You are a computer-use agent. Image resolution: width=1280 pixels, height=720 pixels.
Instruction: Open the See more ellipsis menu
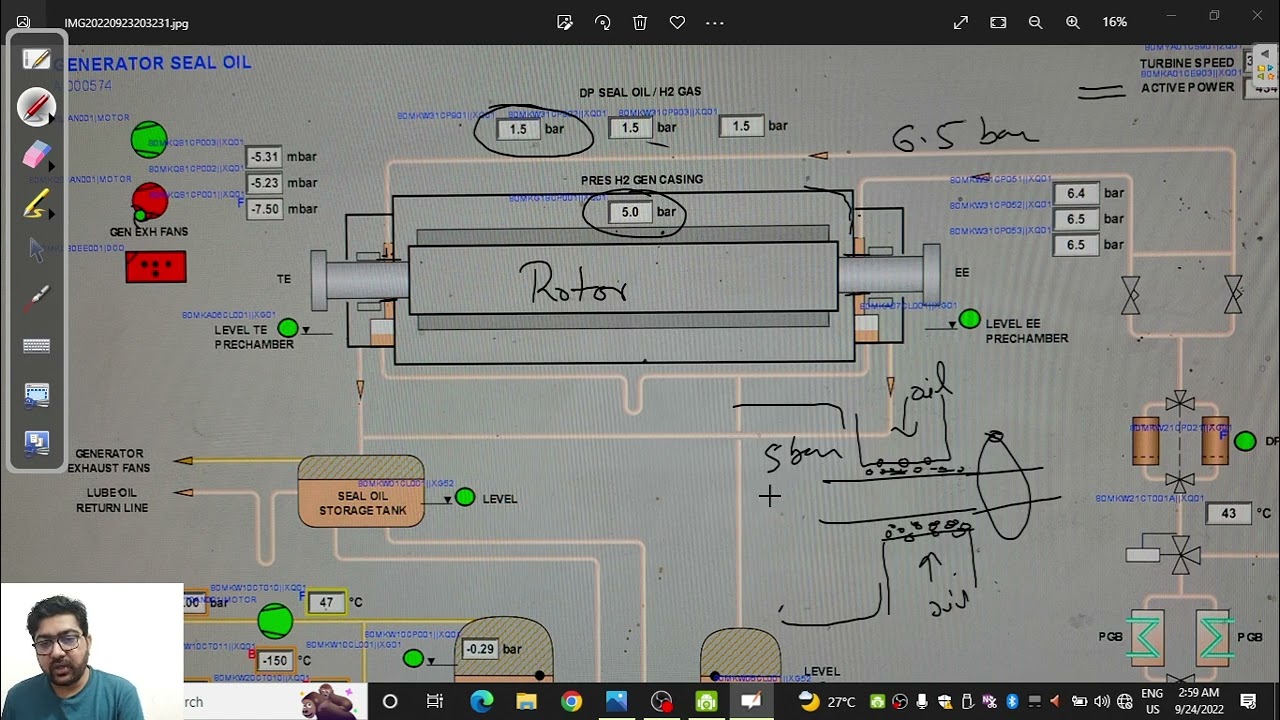point(714,22)
